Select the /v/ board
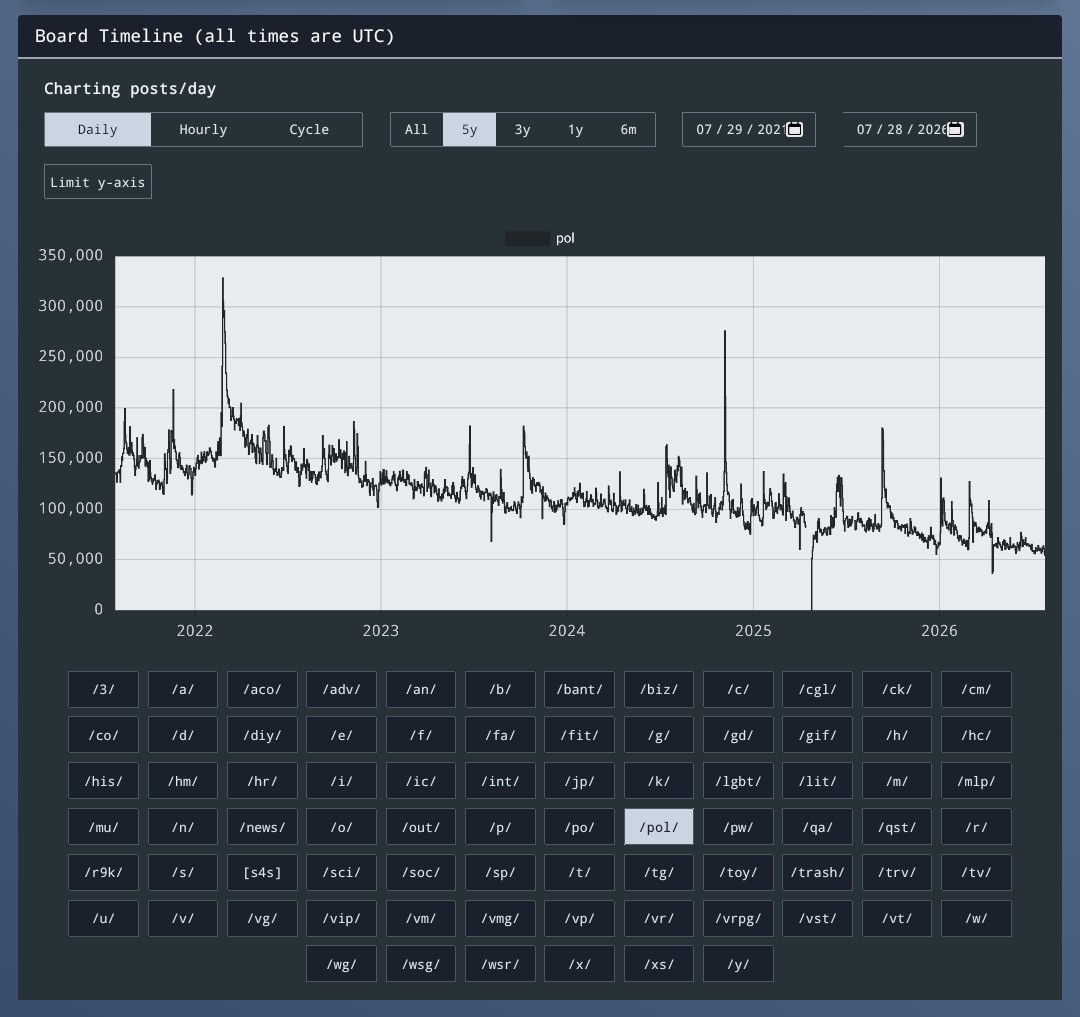1080x1017 pixels. click(x=183, y=919)
